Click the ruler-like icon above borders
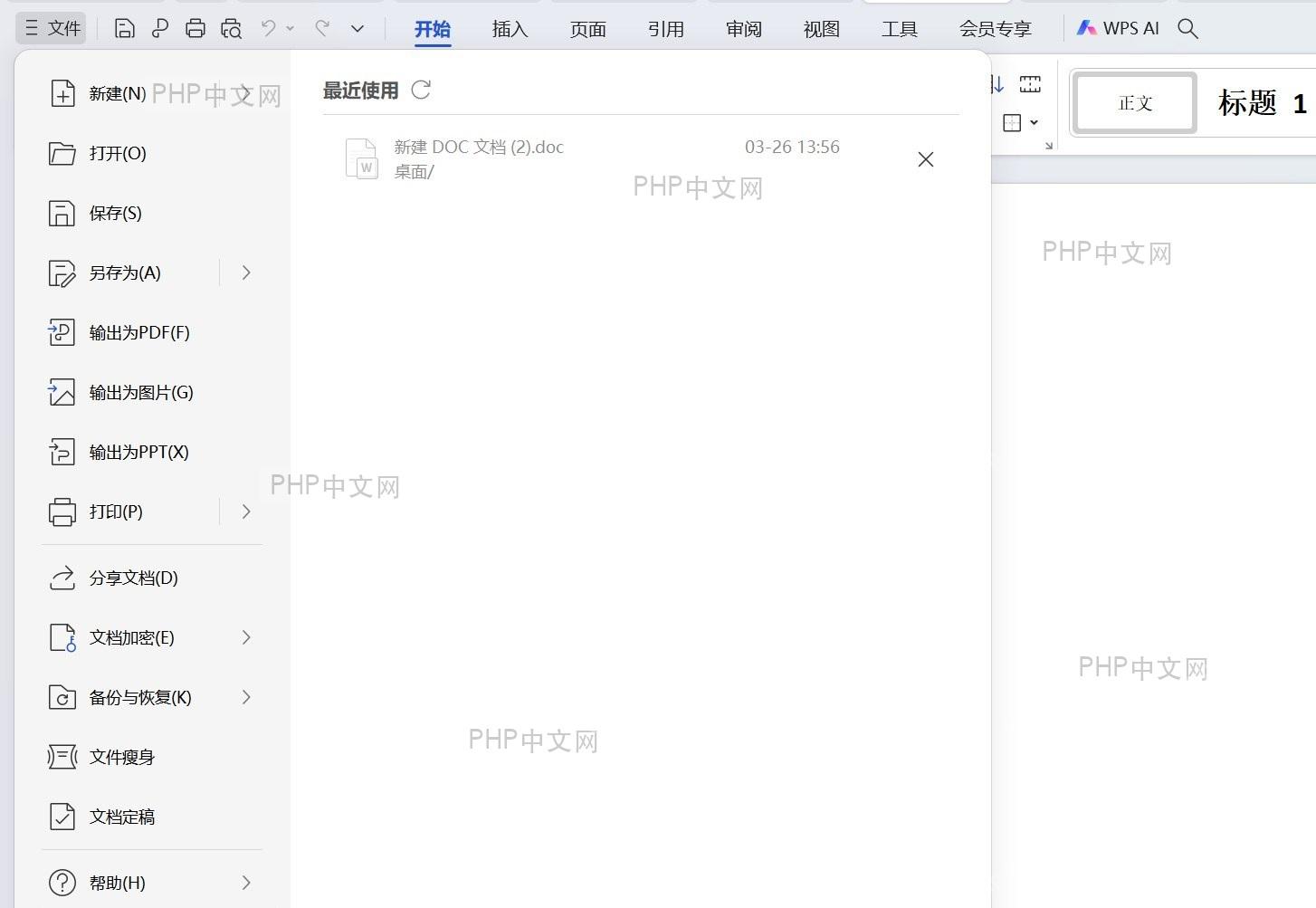 point(1030,85)
